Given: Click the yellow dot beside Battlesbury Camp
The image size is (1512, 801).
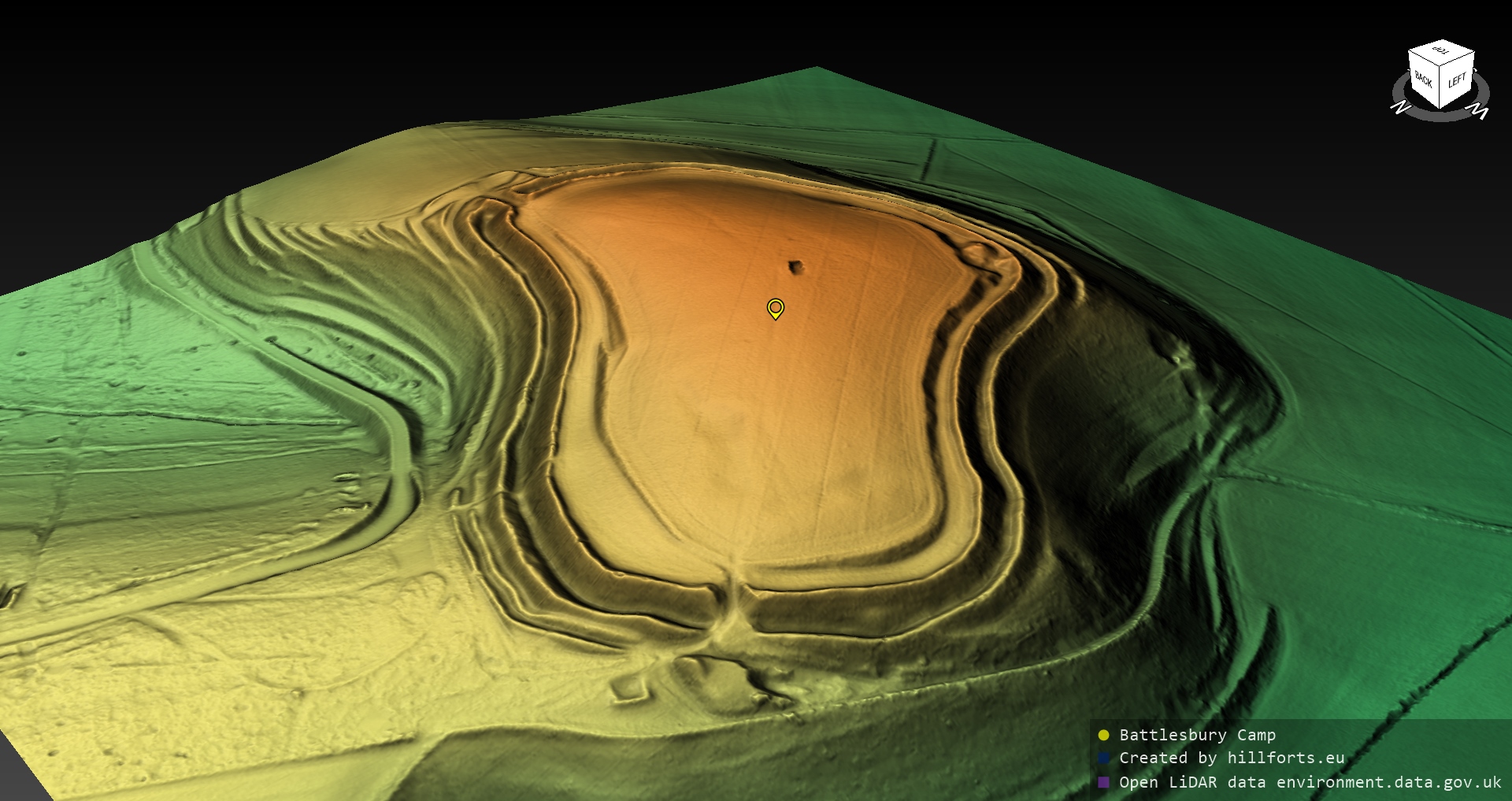Looking at the screenshot, I should pyautogui.click(x=1103, y=735).
